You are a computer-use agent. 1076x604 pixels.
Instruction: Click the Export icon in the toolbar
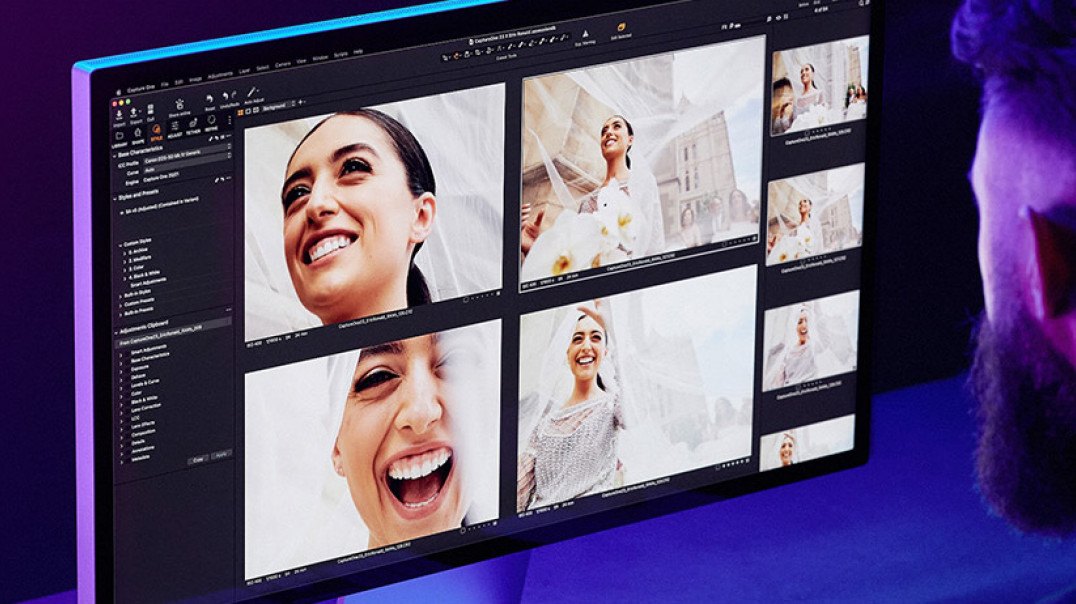pyautogui.click(x=135, y=115)
